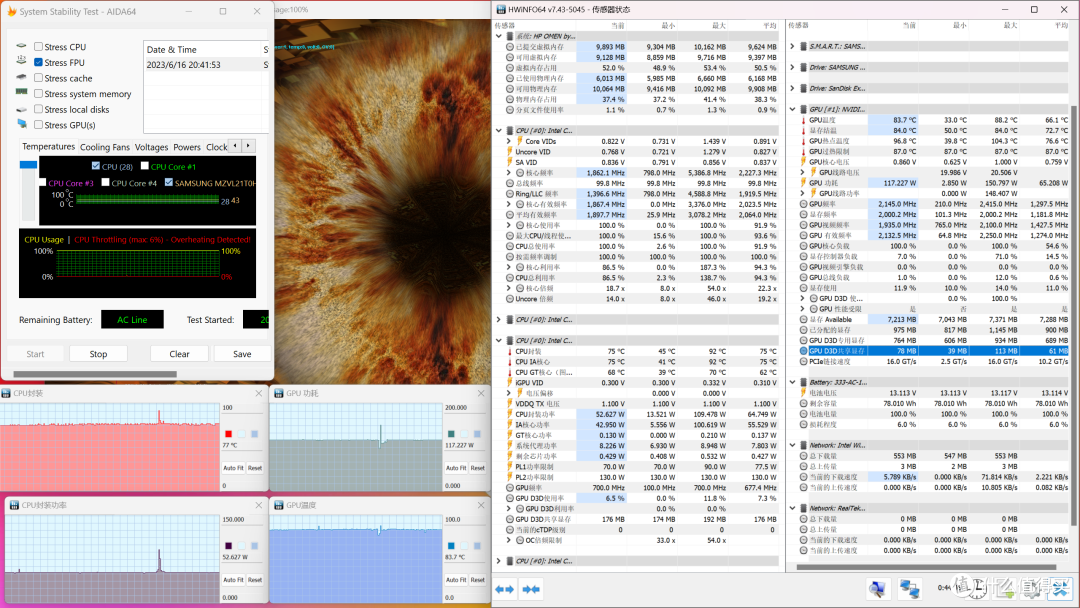1080x608 pixels.
Task: Click the network remote monitors icon
Action: pos(909,589)
